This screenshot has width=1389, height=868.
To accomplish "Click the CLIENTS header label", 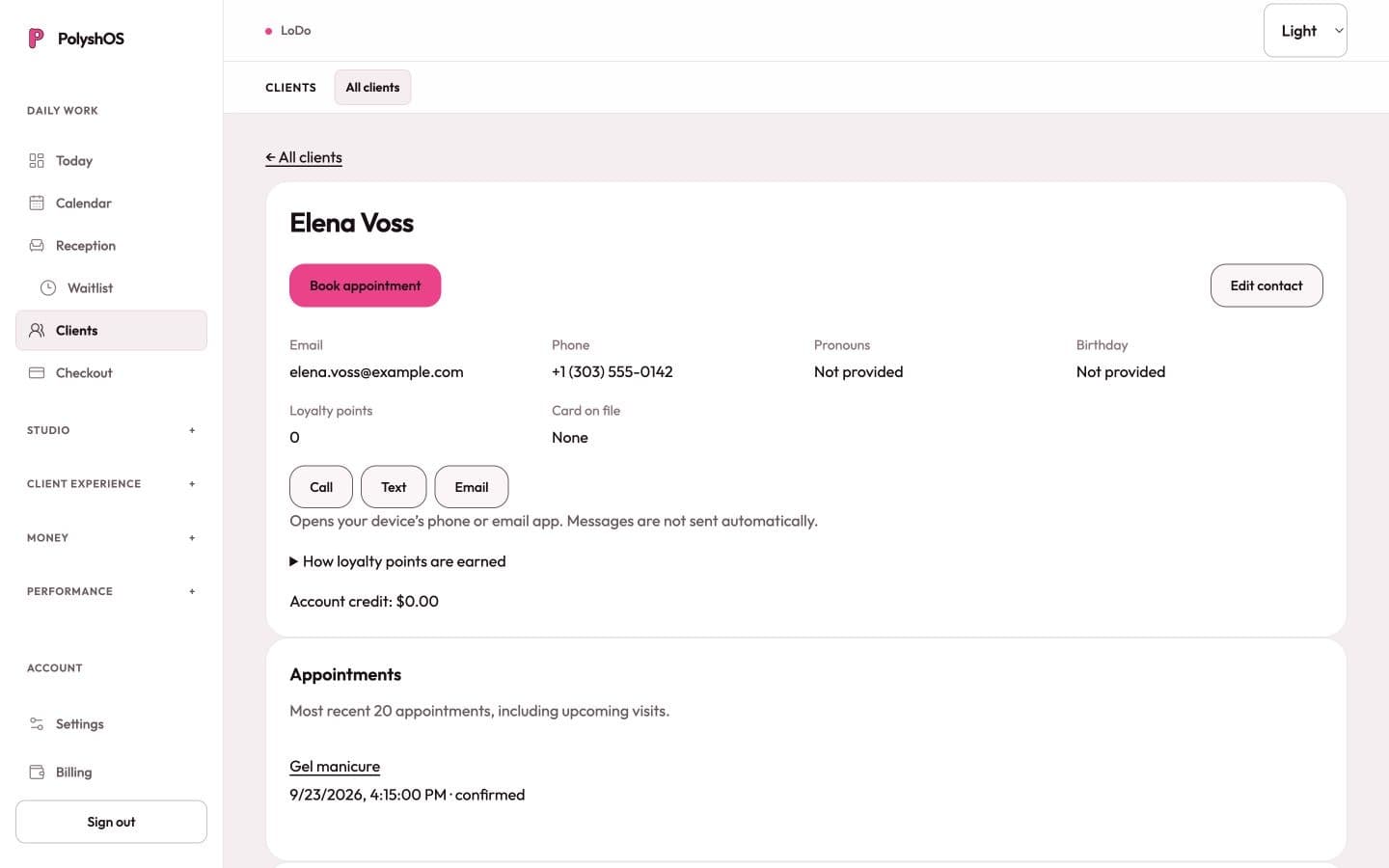I will coord(290,88).
